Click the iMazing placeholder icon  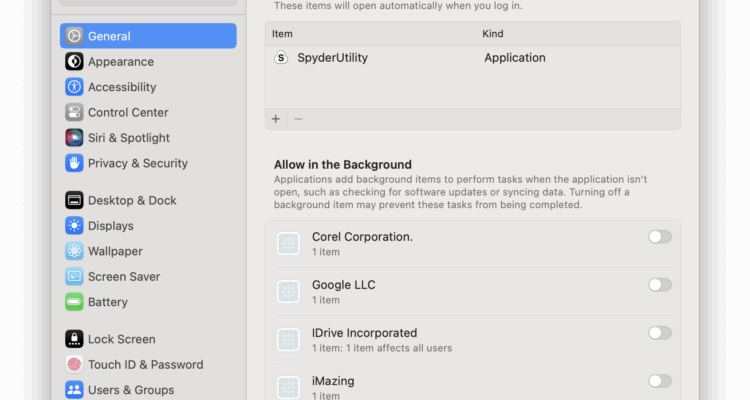(288, 387)
